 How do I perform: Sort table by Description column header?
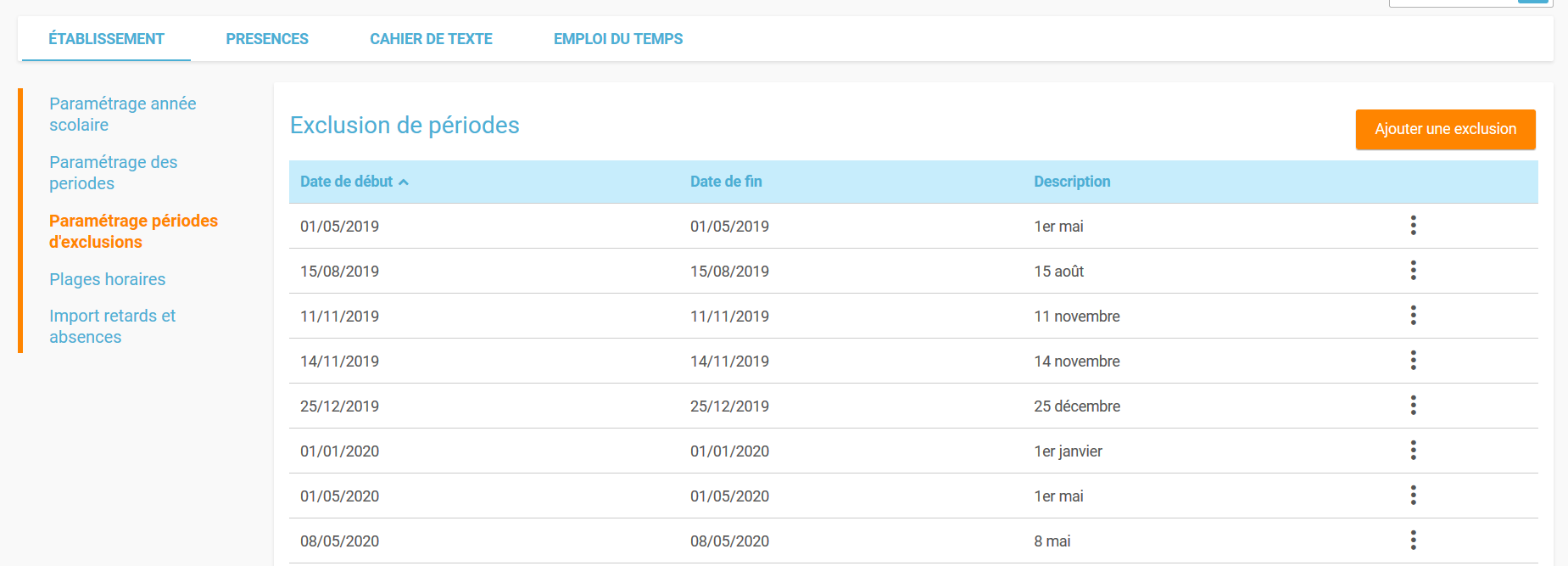tap(1071, 182)
